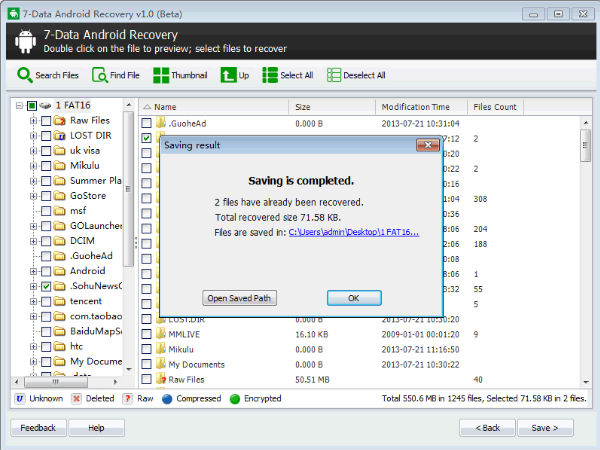
Task: Click the MMLIVE folder icon in list
Action: [x=161, y=334]
